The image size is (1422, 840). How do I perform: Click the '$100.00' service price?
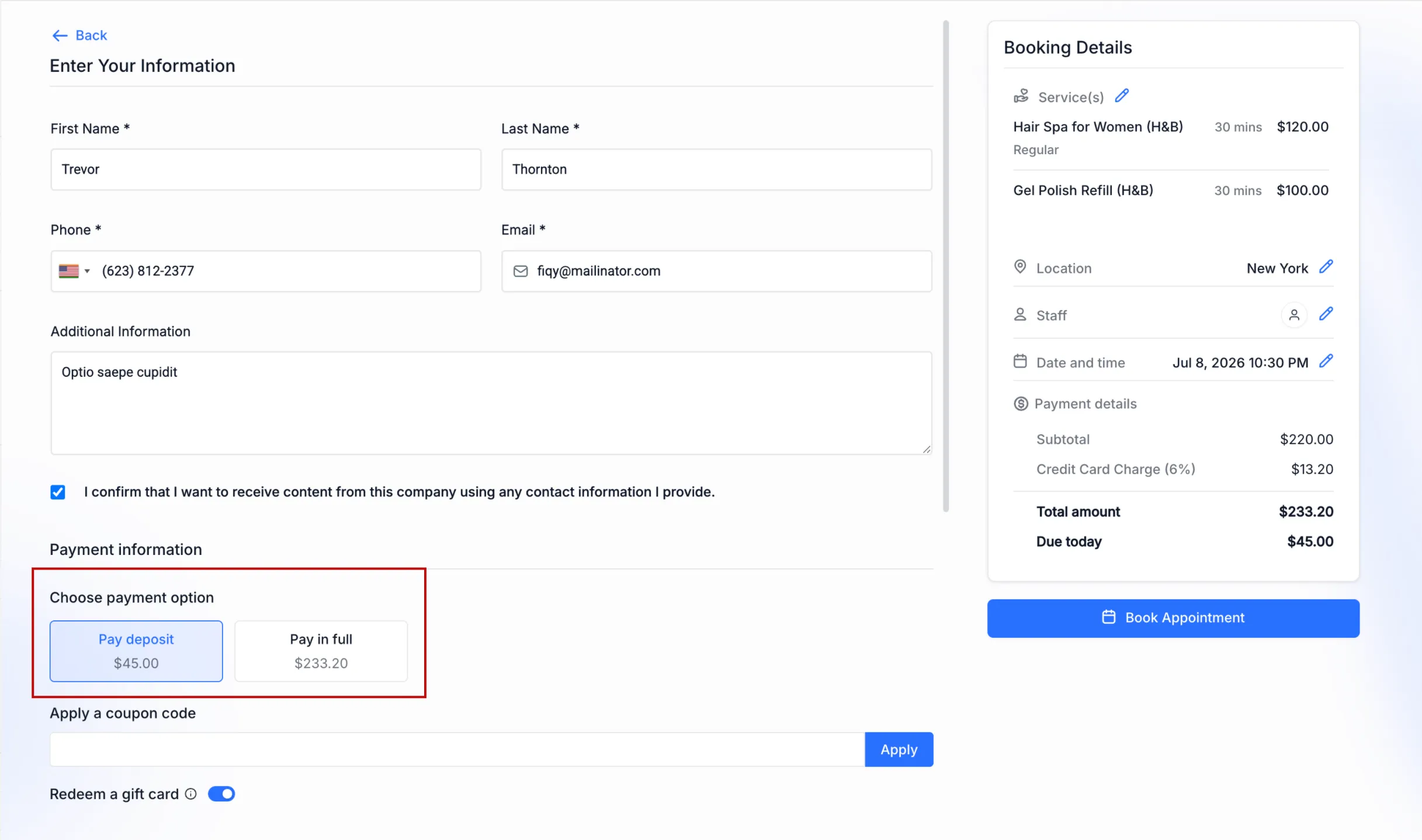pyautogui.click(x=1303, y=190)
